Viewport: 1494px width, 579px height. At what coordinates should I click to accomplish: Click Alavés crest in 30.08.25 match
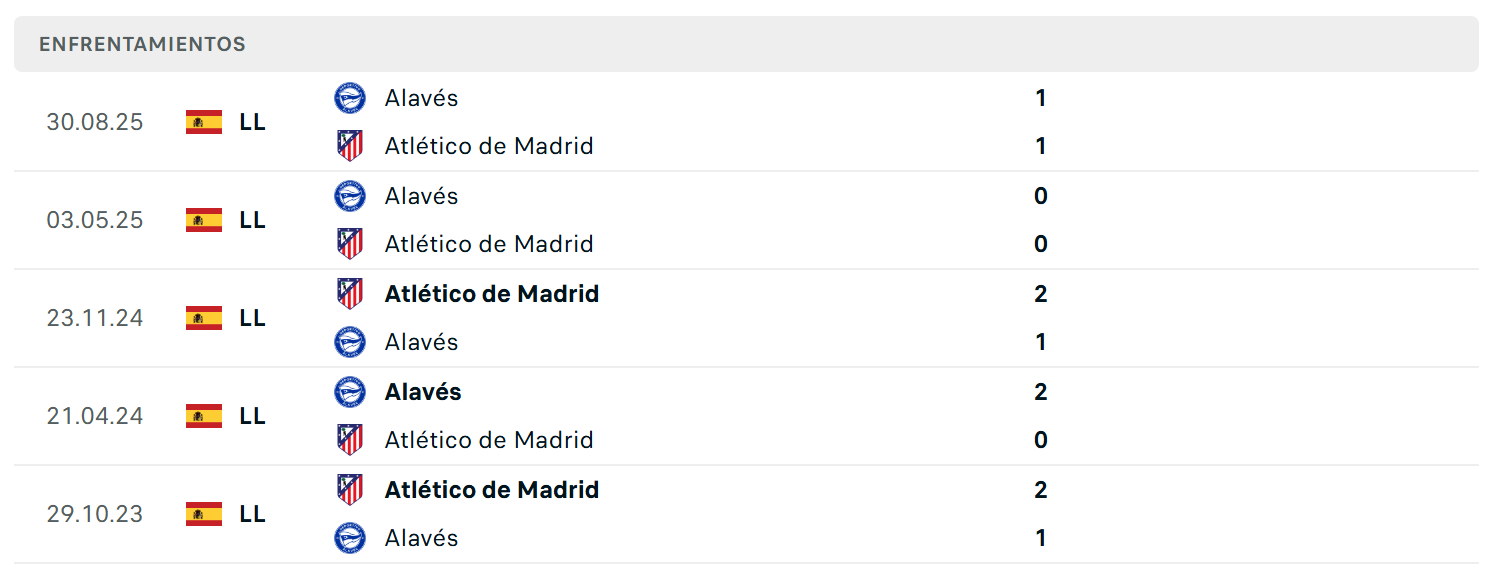click(350, 98)
